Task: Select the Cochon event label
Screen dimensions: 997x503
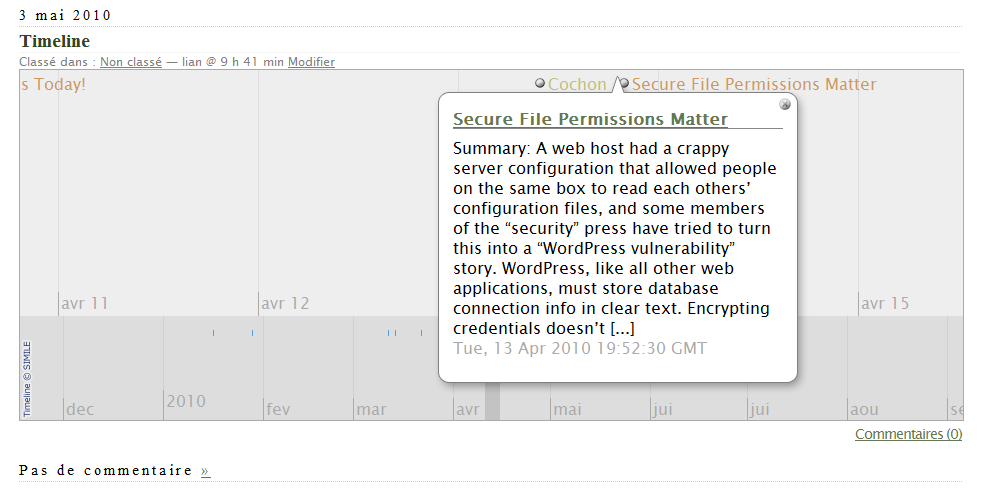Action: point(577,84)
